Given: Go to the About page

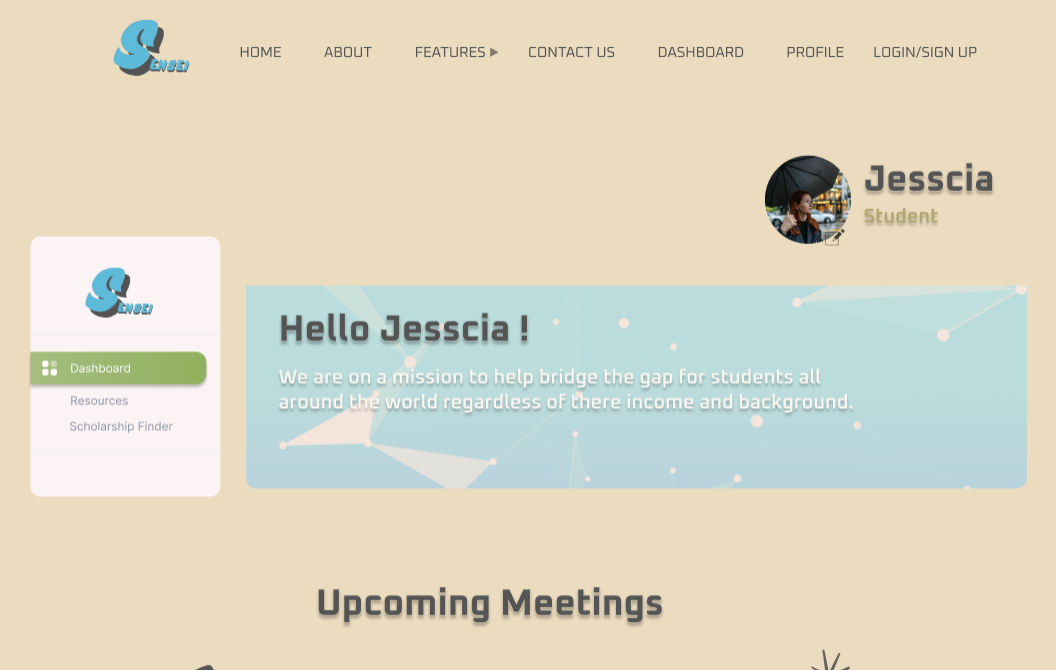Looking at the screenshot, I should [x=348, y=53].
